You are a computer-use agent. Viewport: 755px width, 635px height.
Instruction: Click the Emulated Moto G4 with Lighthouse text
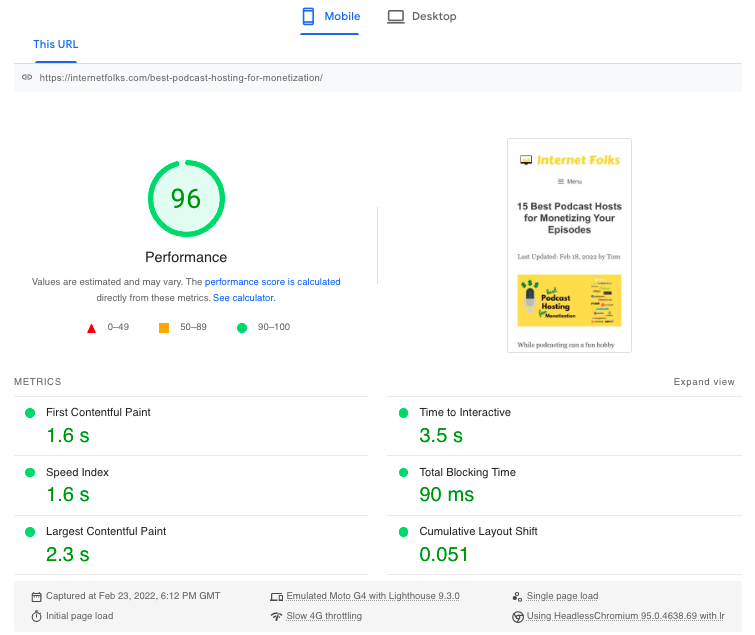click(x=373, y=596)
